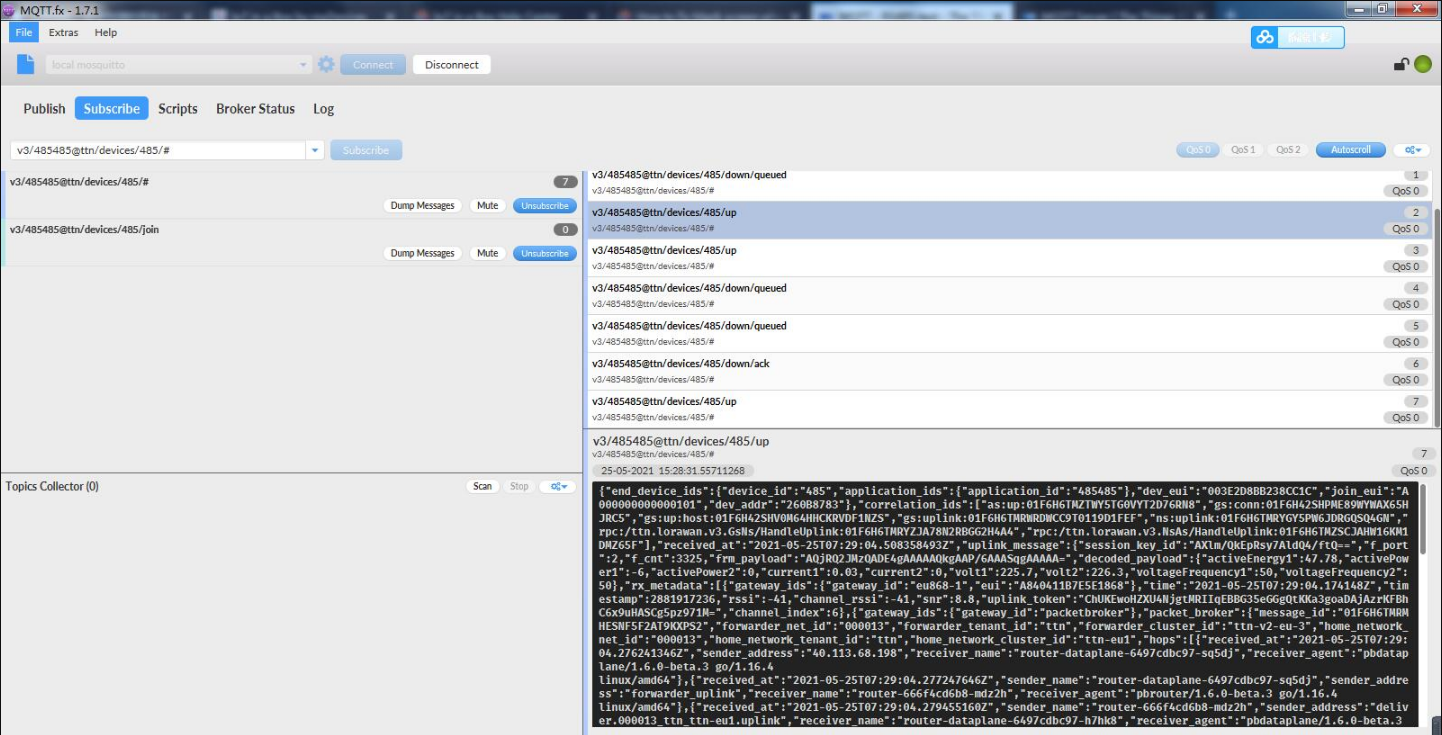This screenshot has height=735, width=1442.
Task: Click the MQTT.fx app icon in the title bar
Action: coord(9,8)
